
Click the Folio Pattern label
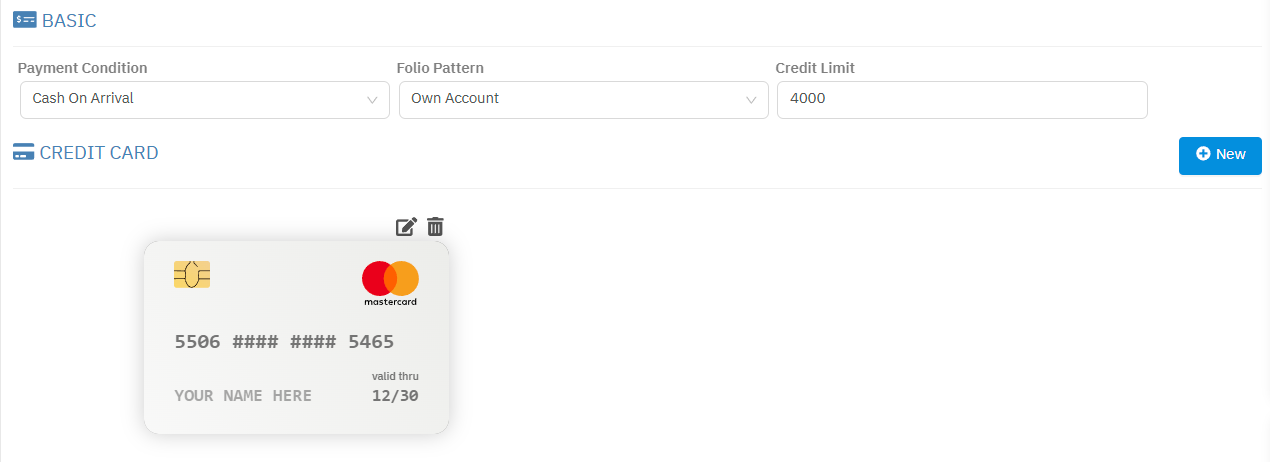pos(440,68)
